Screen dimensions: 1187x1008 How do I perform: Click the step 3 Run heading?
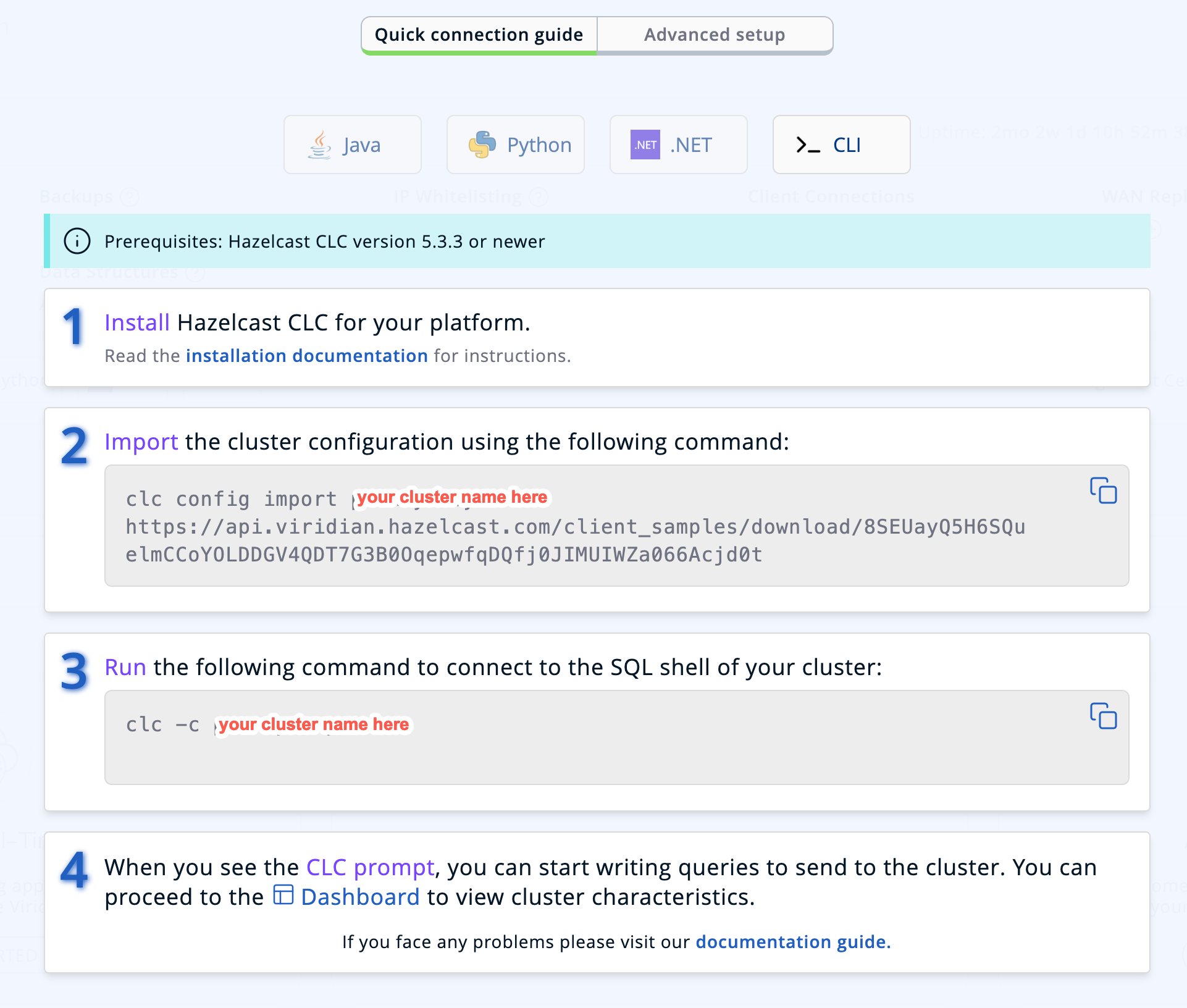click(x=125, y=667)
